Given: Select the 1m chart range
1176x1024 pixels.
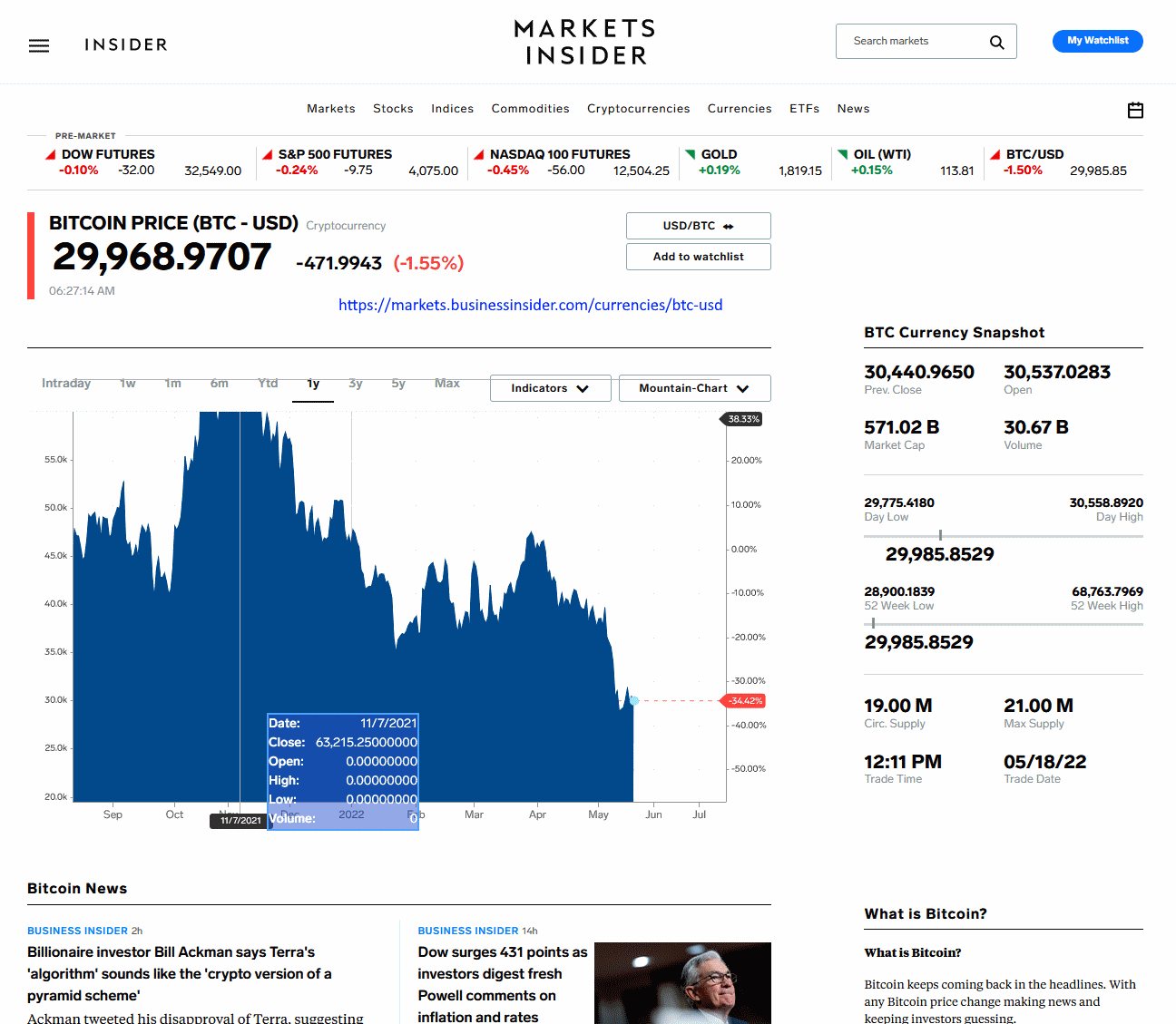Looking at the screenshot, I should [x=173, y=384].
